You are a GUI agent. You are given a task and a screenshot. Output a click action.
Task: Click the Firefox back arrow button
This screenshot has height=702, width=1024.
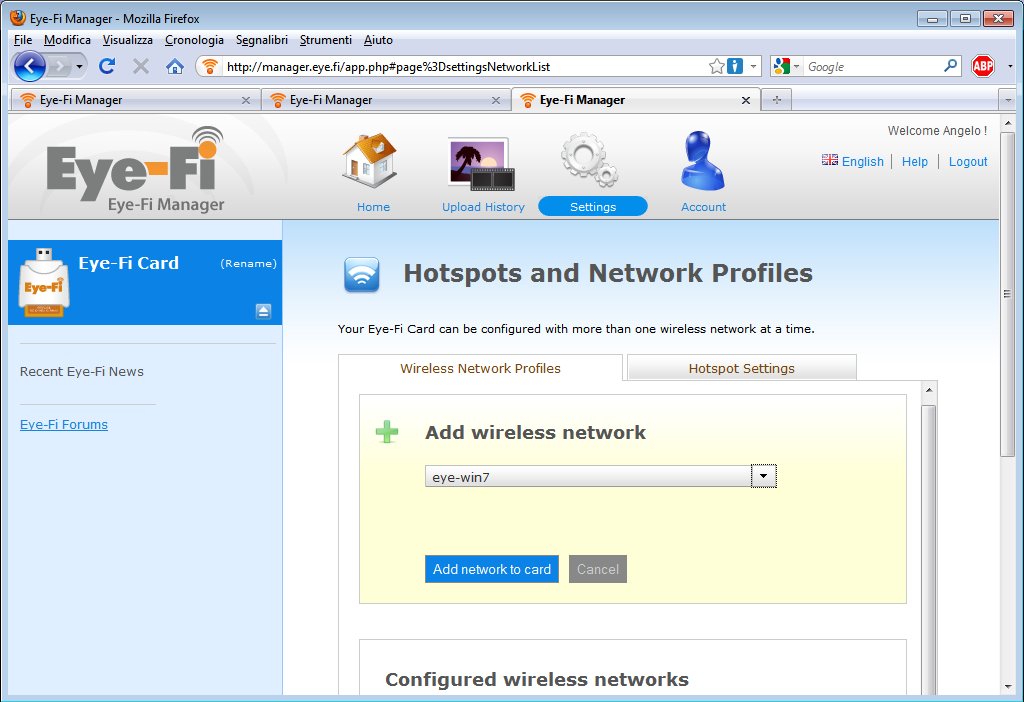29,66
